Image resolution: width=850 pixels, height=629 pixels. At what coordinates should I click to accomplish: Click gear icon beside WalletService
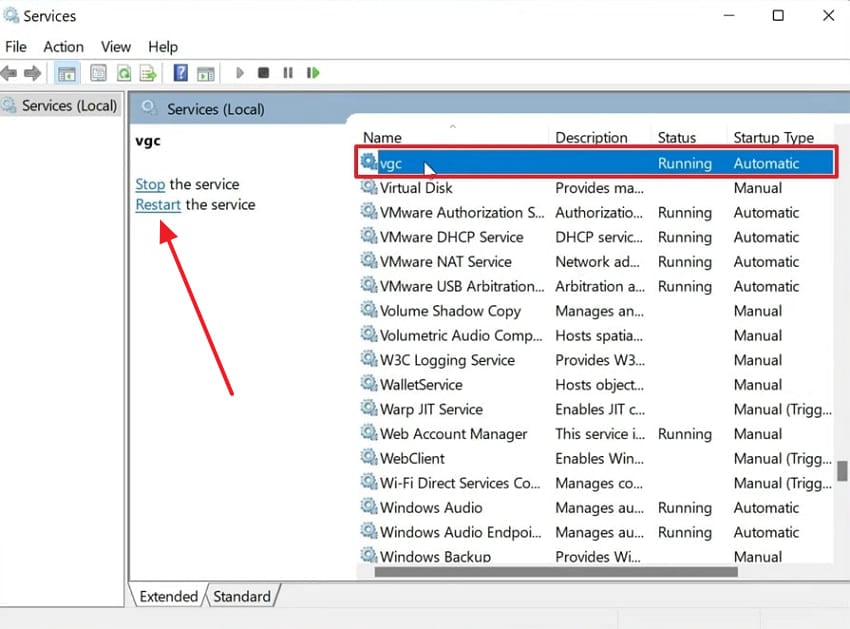point(369,383)
